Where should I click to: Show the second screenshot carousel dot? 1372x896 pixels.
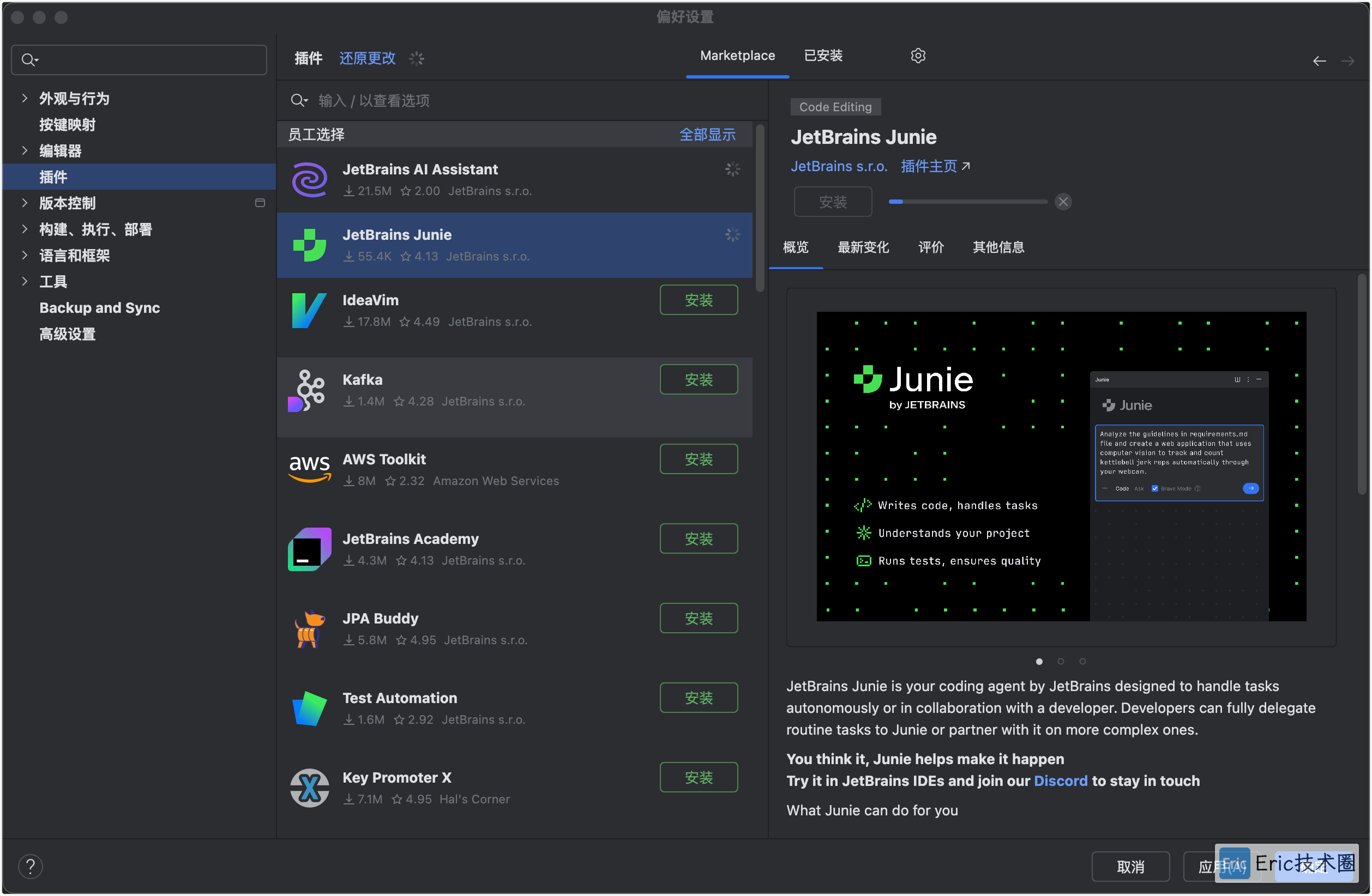point(1061,661)
